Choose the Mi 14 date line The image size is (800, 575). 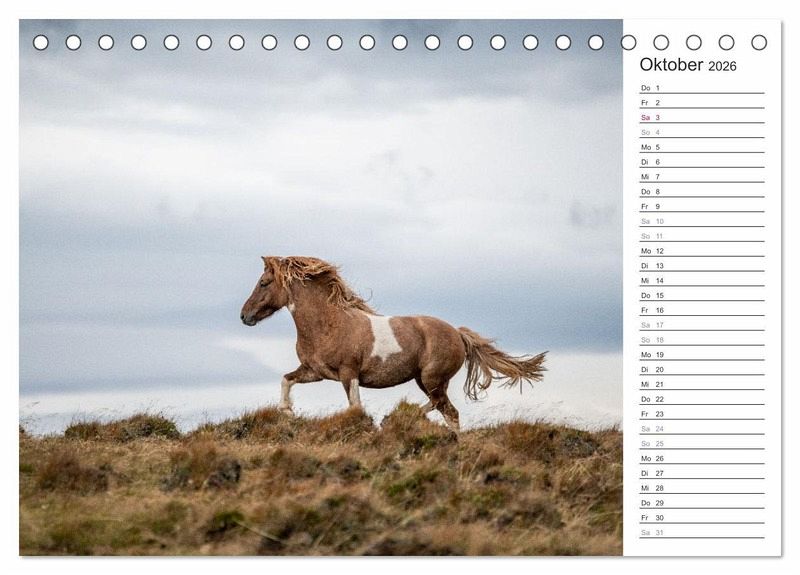click(x=701, y=281)
